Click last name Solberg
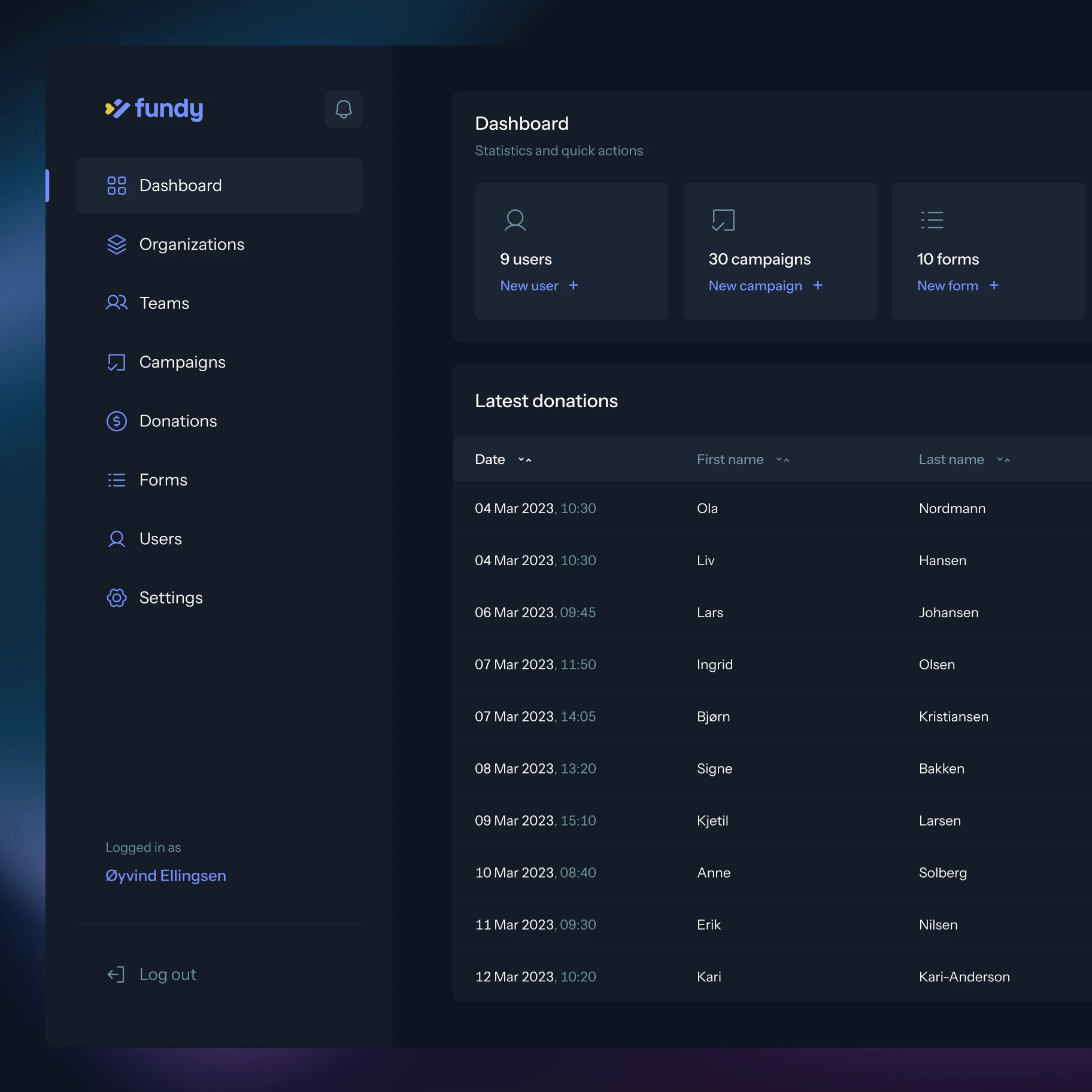 (942, 873)
